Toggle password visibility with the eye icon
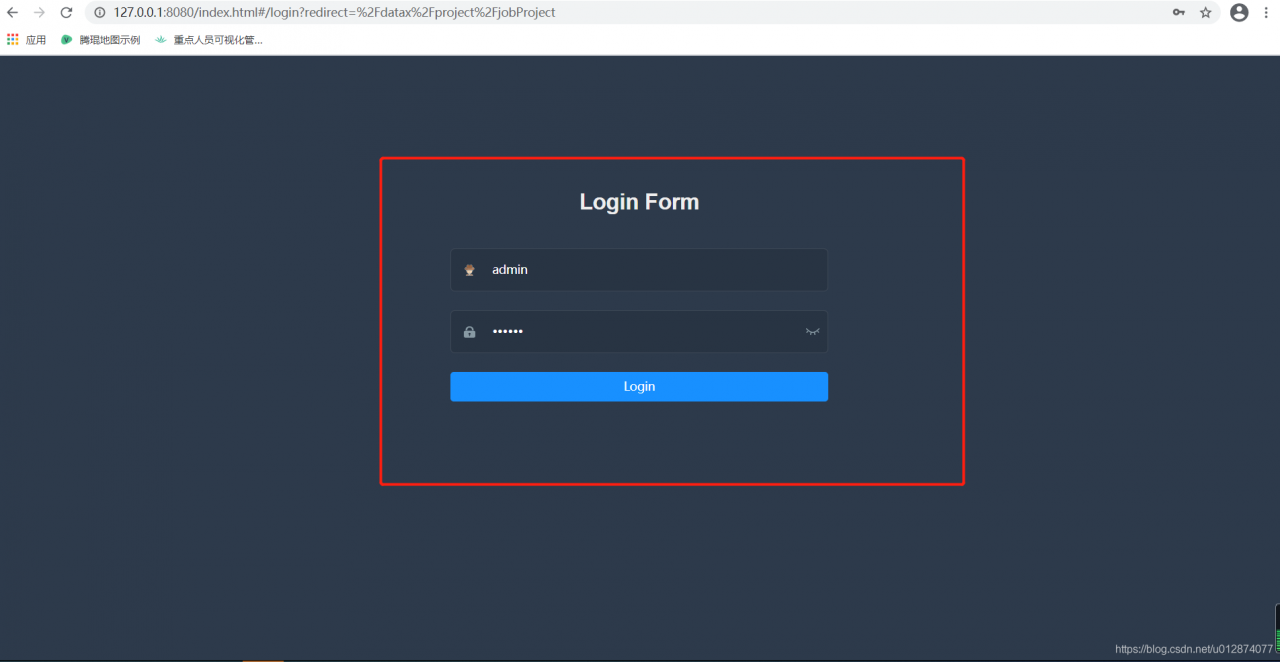The width and height of the screenshot is (1280, 662). point(812,332)
